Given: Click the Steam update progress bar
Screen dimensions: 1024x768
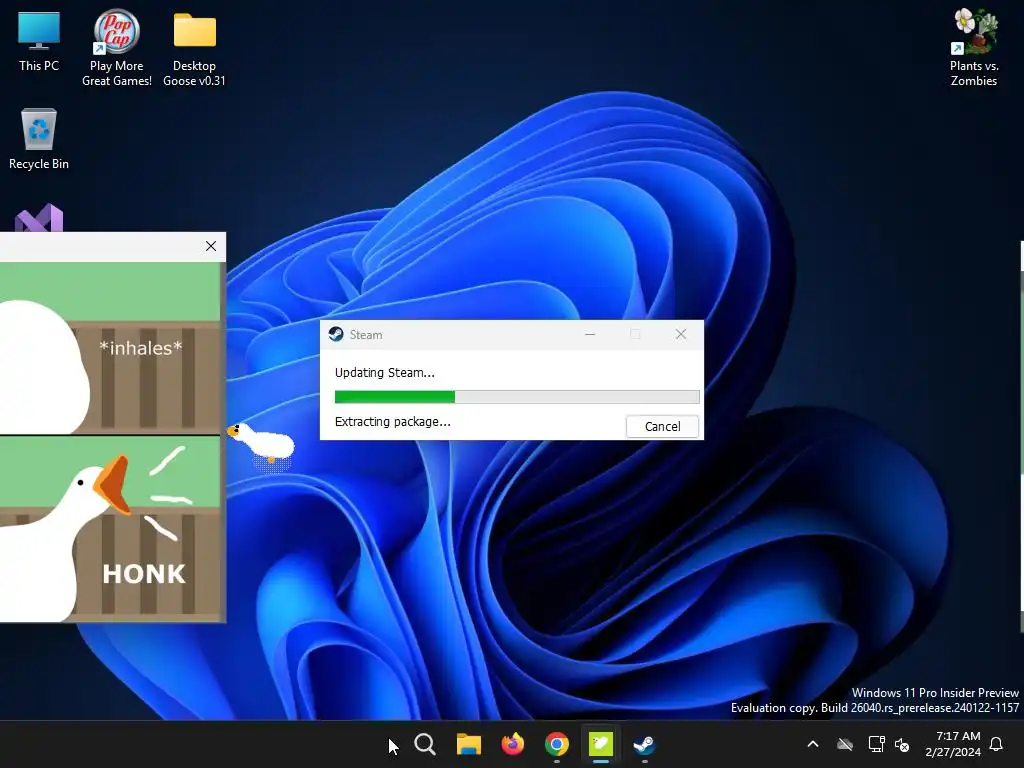Looking at the screenshot, I should 517,396.
